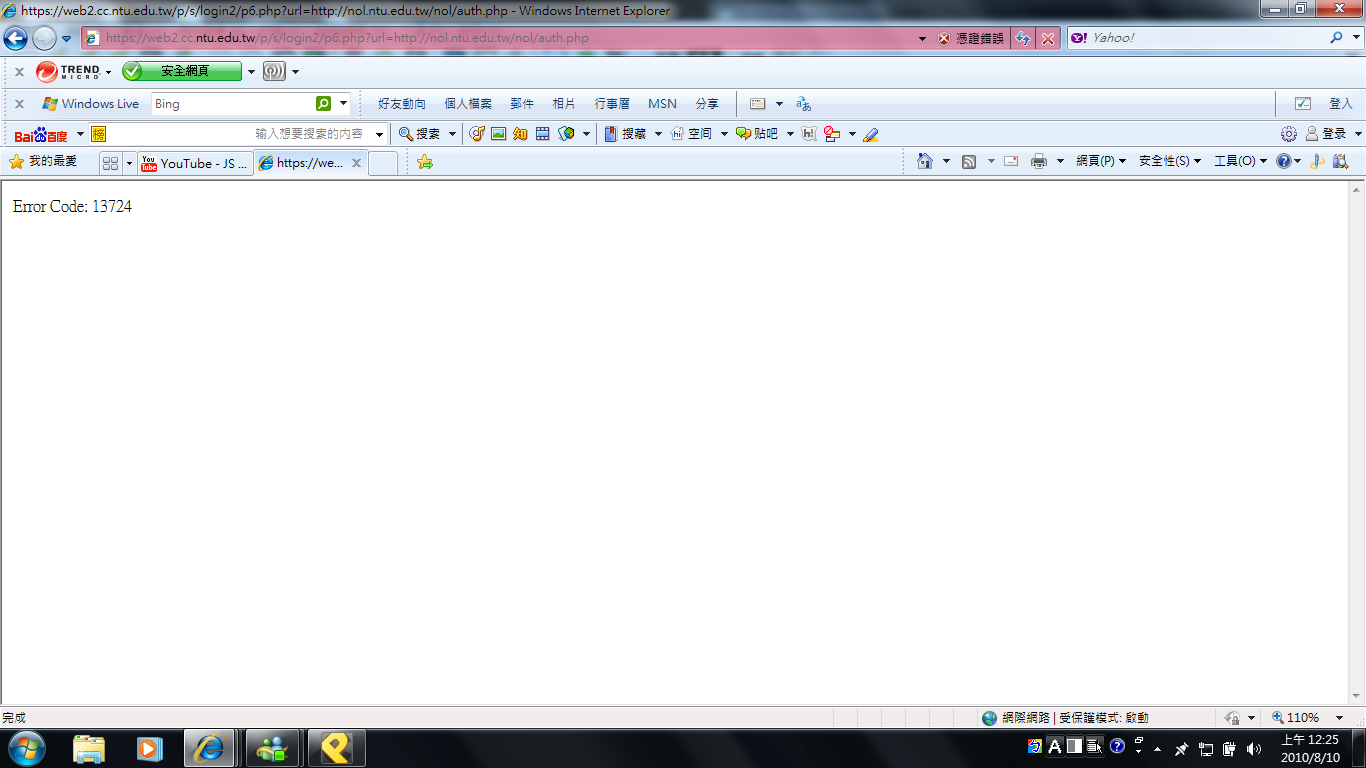This screenshot has width=1366, height=768.
Task: Open the 安全性(S) safety dropdown menu
Action: [1169, 161]
